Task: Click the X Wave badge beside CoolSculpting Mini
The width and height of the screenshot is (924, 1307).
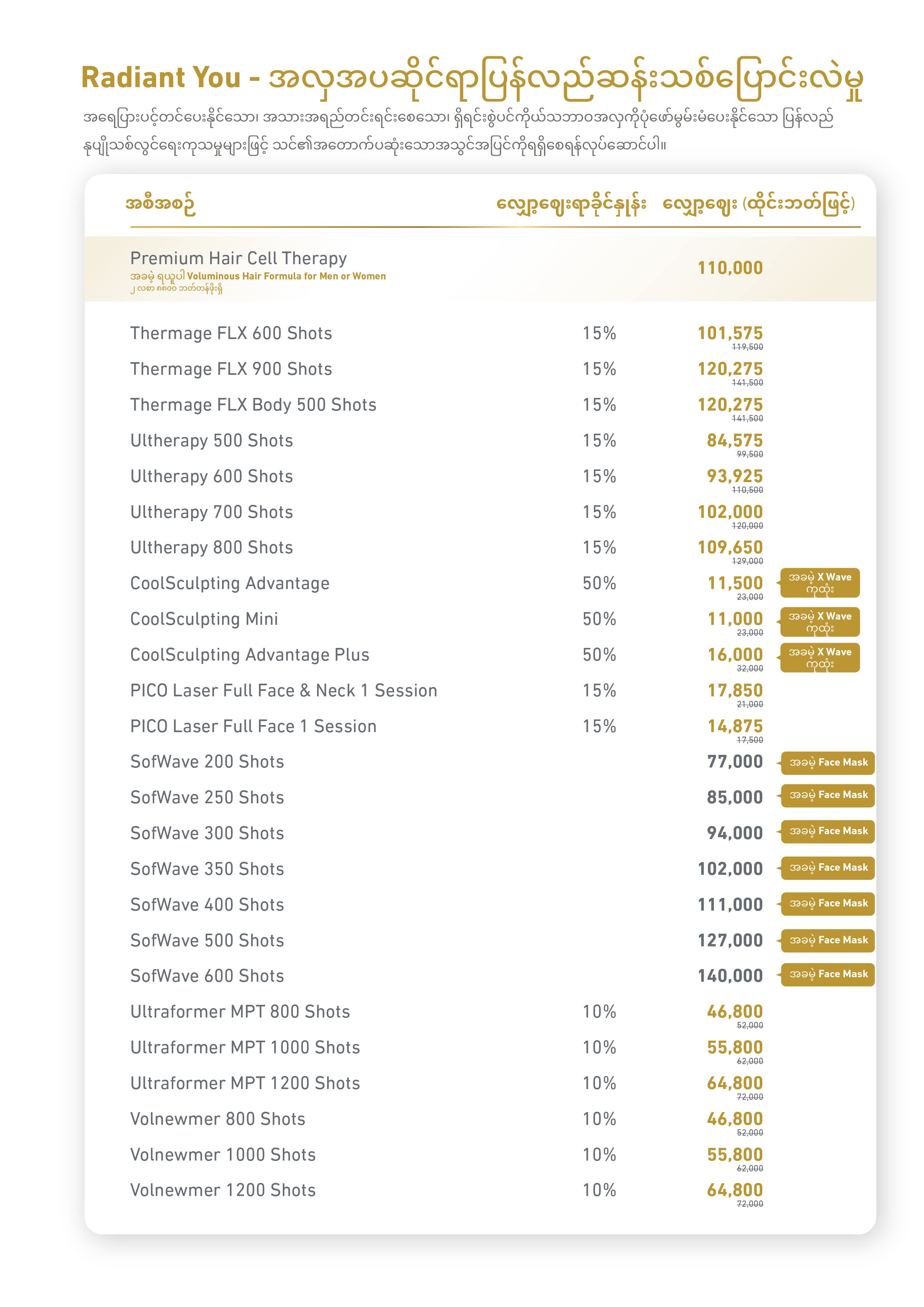Action: (819, 621)
